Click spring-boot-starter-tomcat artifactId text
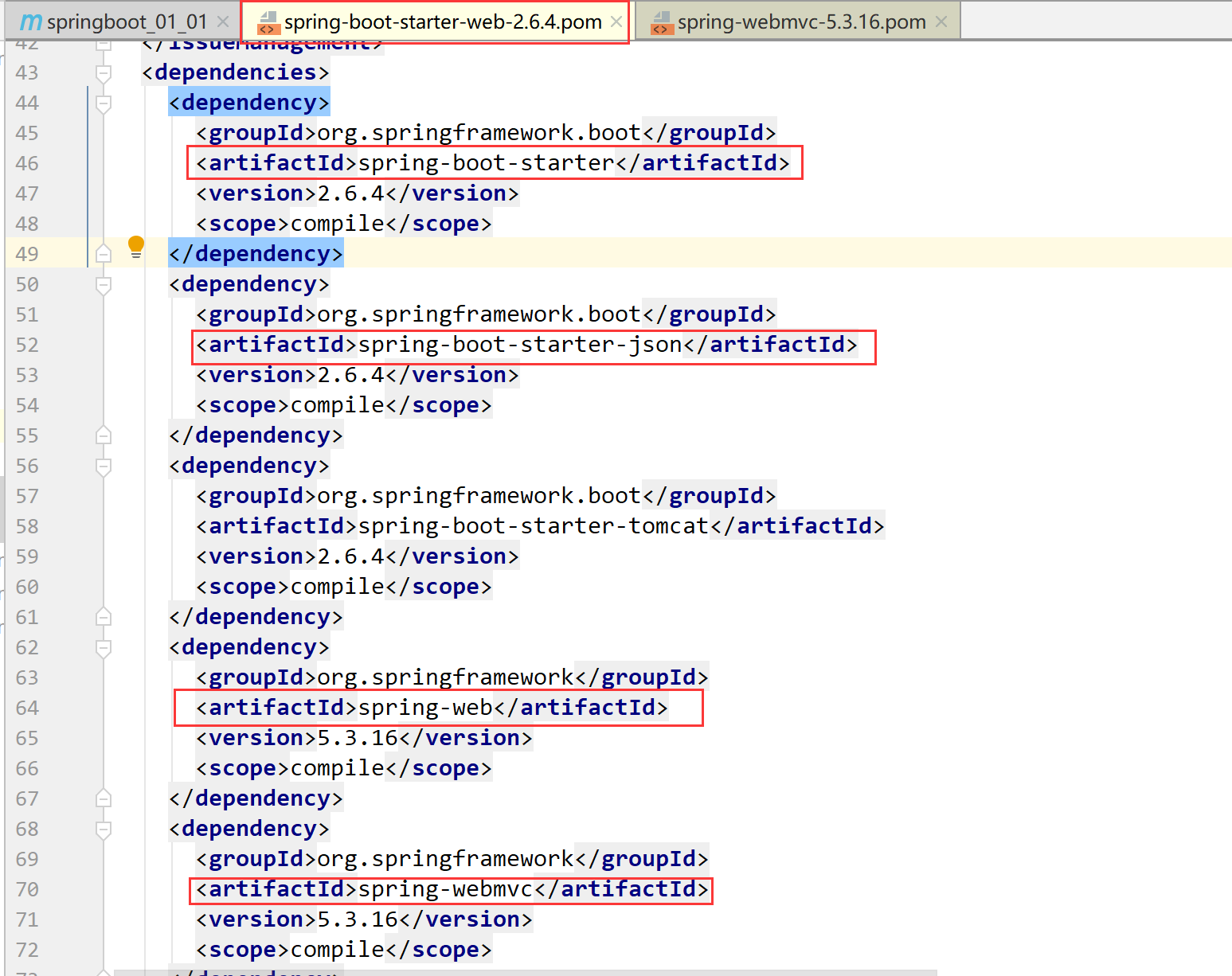1232x976 pixels. (534, 526)
